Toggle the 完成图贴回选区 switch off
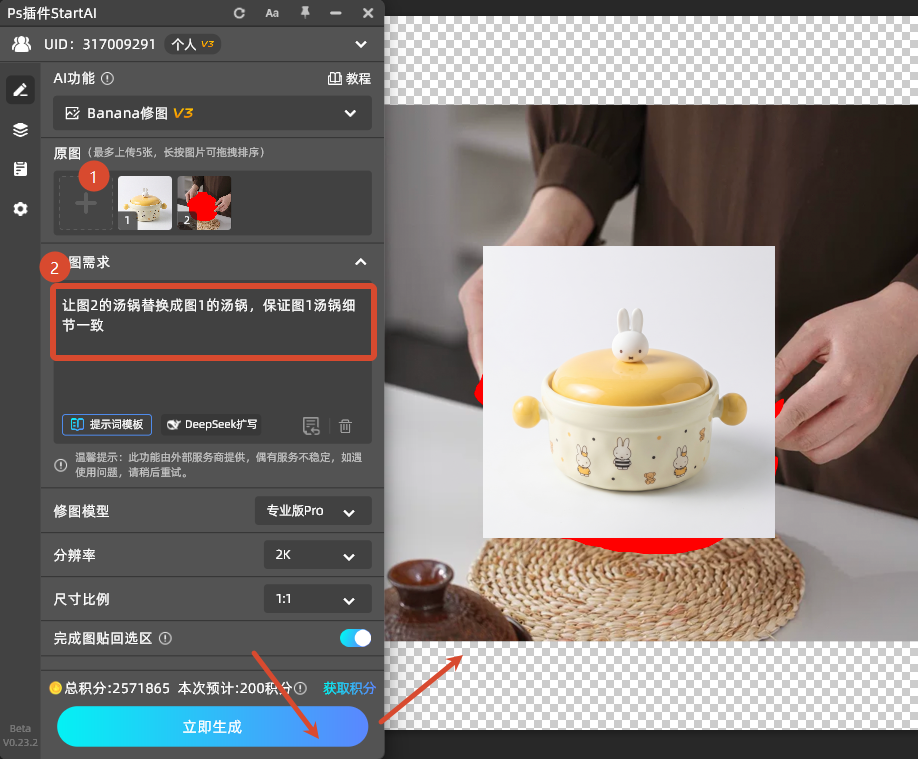The width and height of the screenshot is (918, 759). [x=356, y=638]
